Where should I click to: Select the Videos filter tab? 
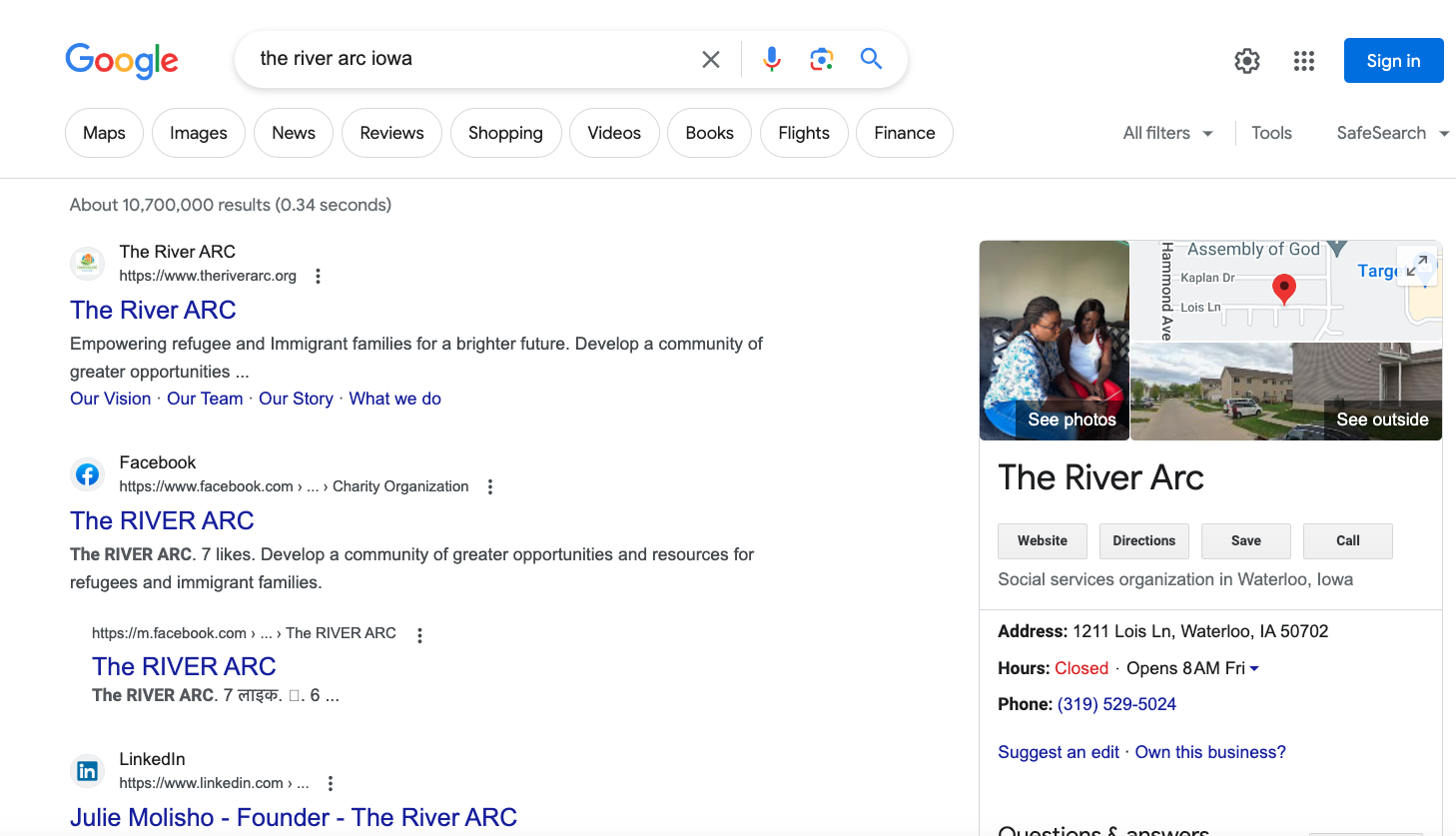(614, 133)
